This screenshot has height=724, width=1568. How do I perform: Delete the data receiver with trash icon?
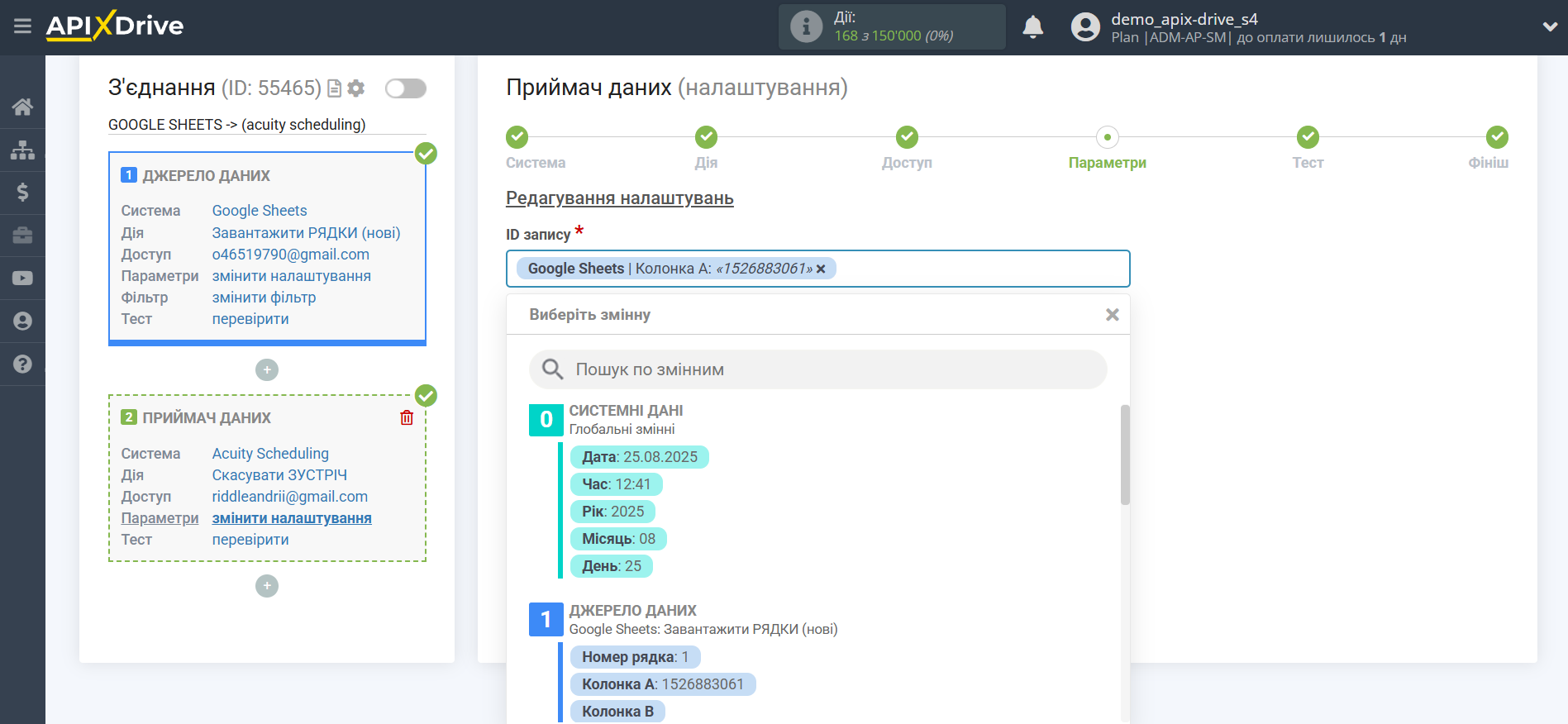click(x=407, y=417)
